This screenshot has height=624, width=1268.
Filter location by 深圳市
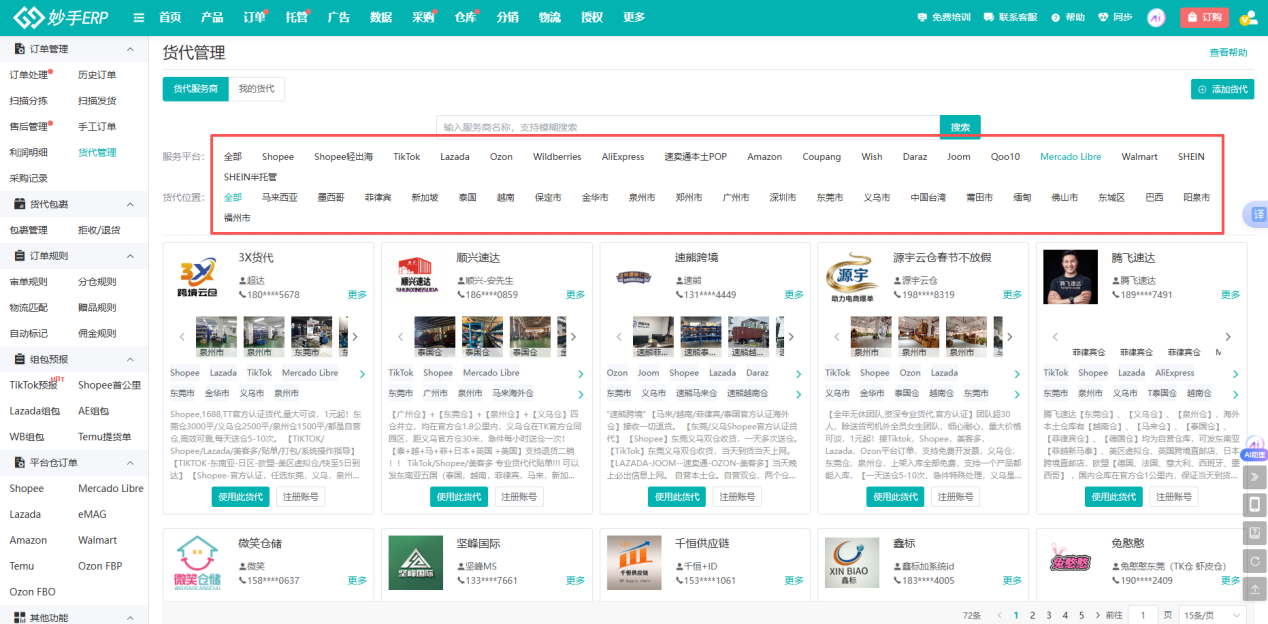pyautogui.click(x=783, y=197)
